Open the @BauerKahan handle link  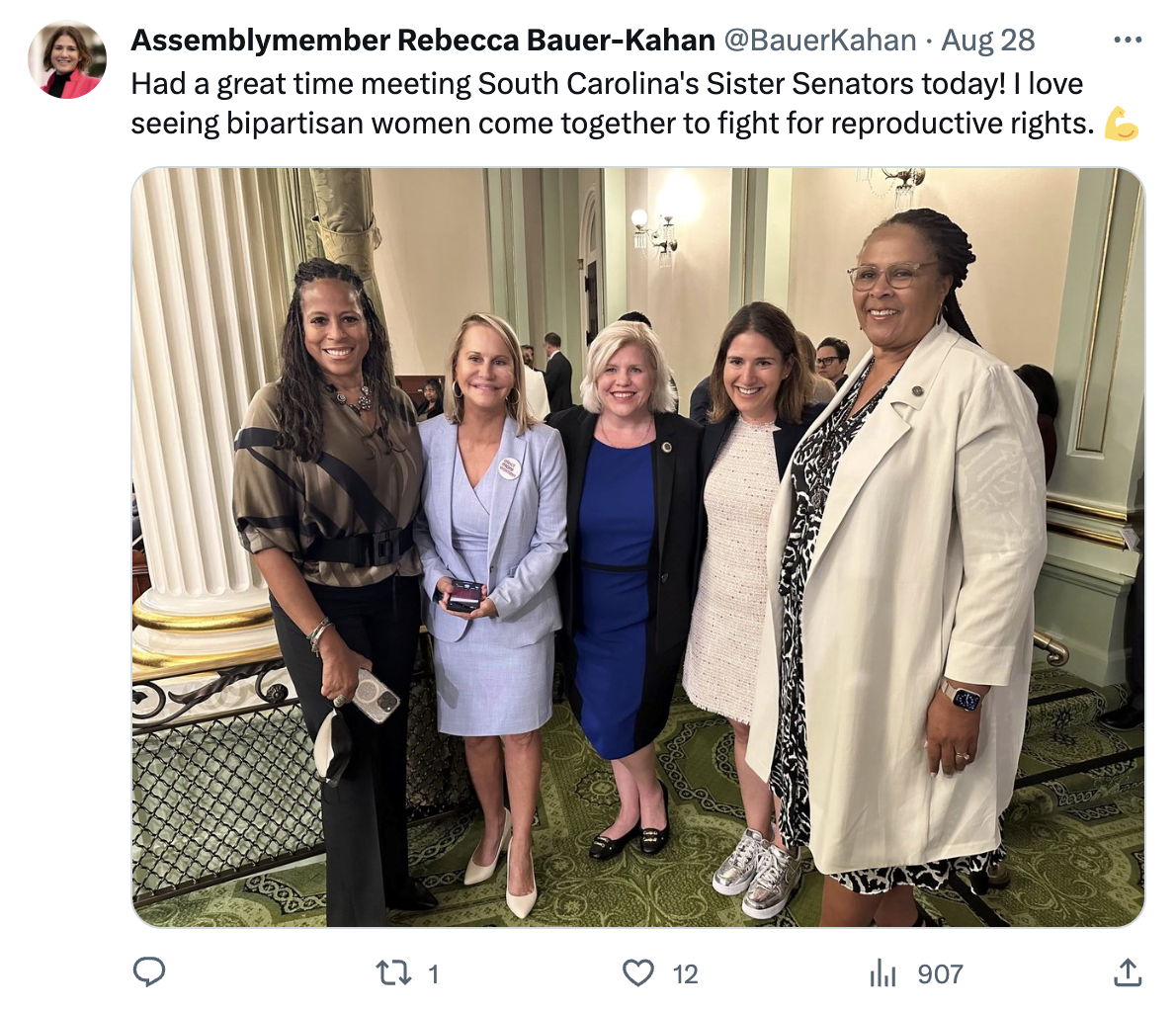point(820,40)
